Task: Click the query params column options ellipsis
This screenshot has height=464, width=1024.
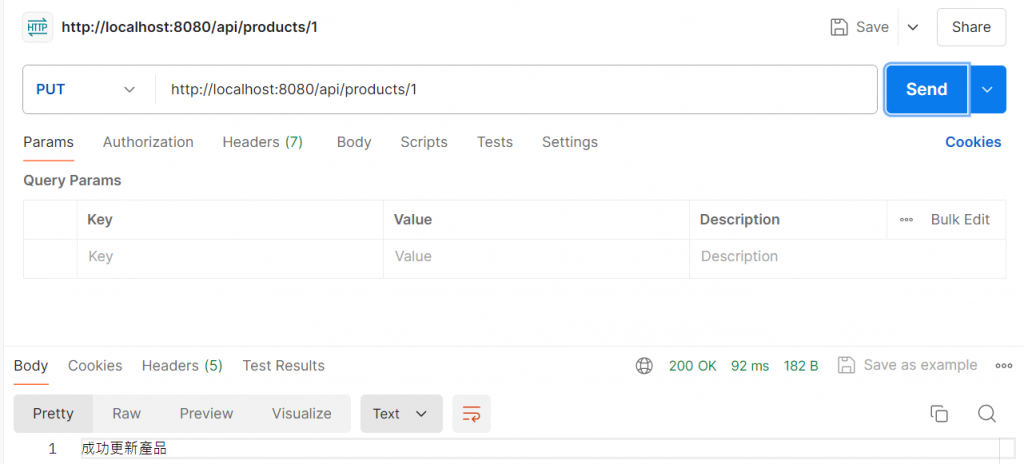Action: point(906,220)
